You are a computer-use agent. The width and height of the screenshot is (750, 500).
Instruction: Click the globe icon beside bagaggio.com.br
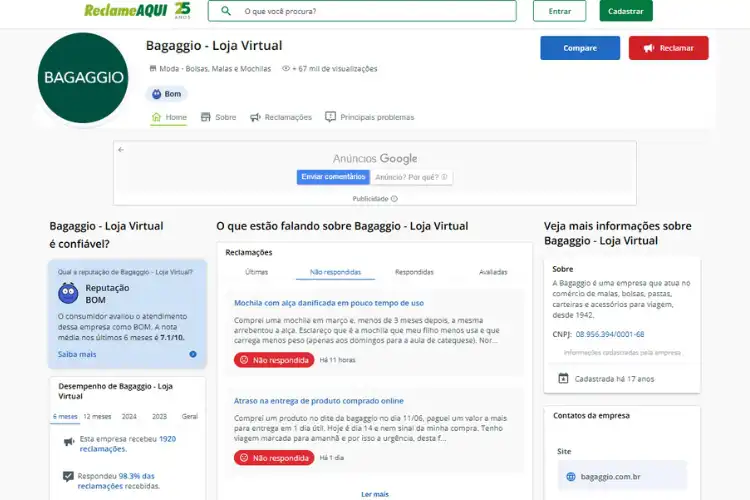coord(571,477)
